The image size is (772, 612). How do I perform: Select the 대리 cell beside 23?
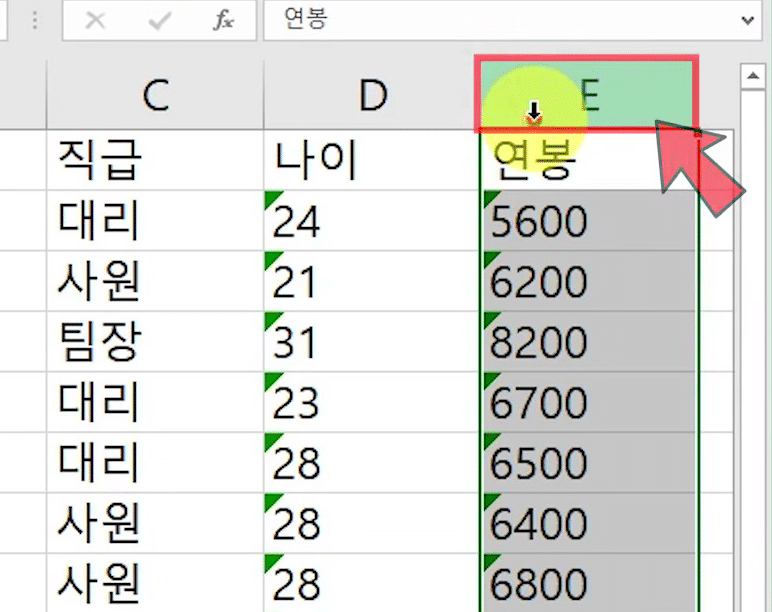tap(155, 402)
